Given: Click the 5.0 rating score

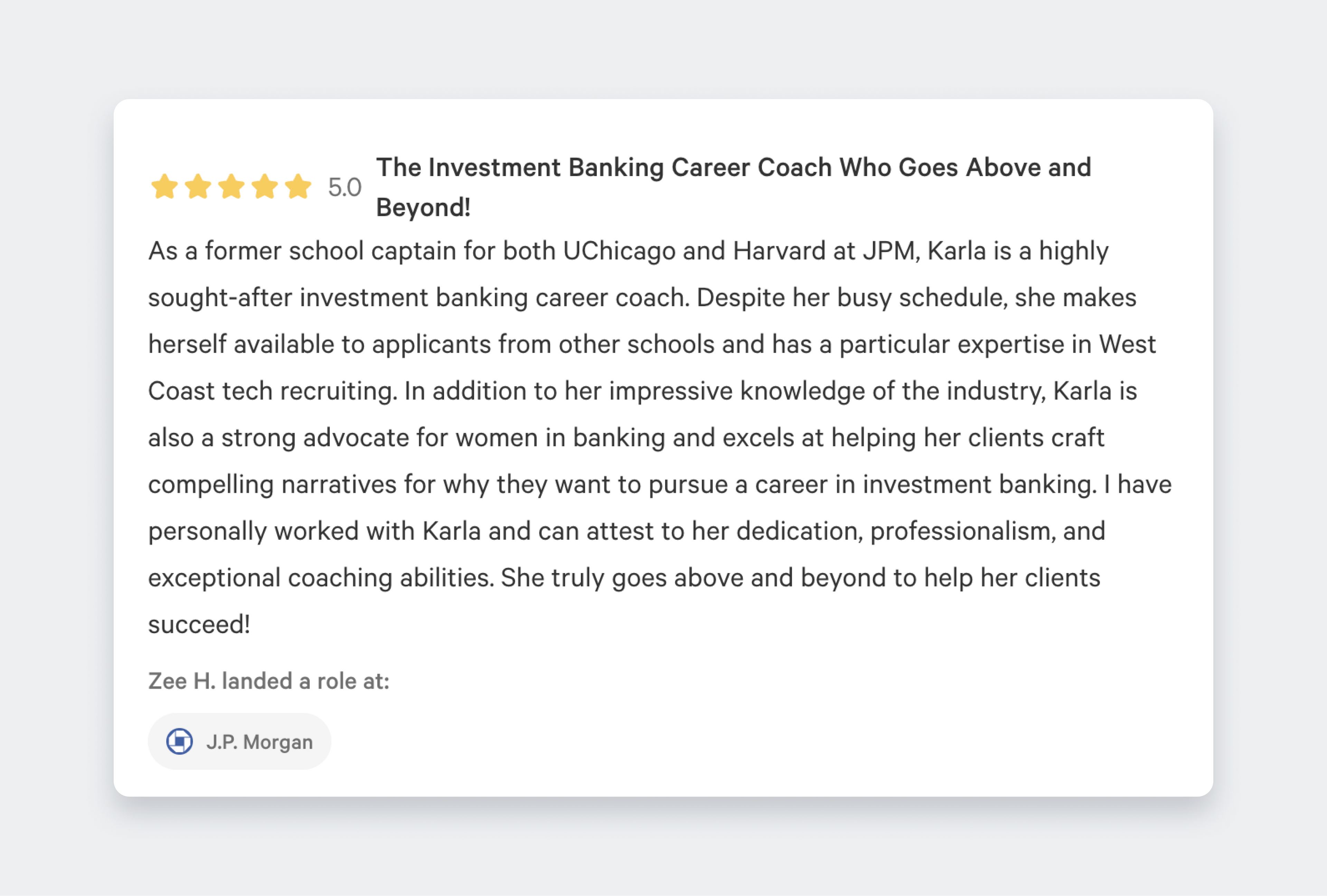Looking at the screenshot, I should tap(344, 187).
